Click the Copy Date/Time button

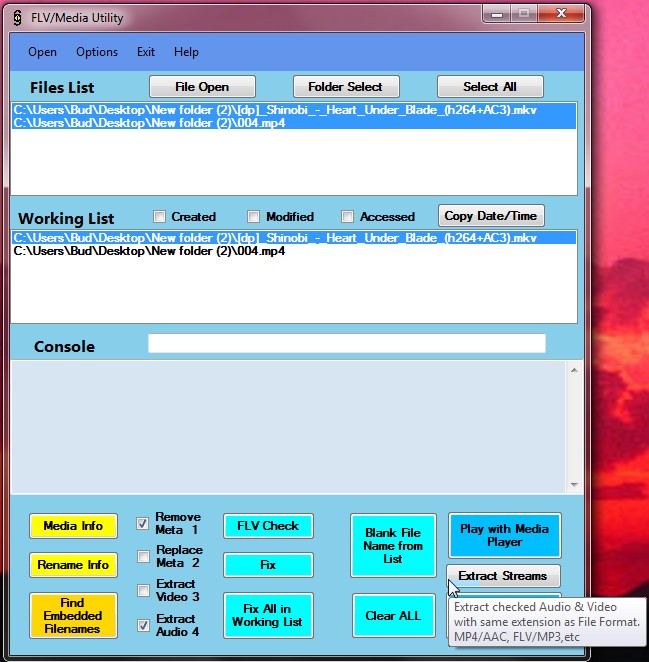[491, 216]
